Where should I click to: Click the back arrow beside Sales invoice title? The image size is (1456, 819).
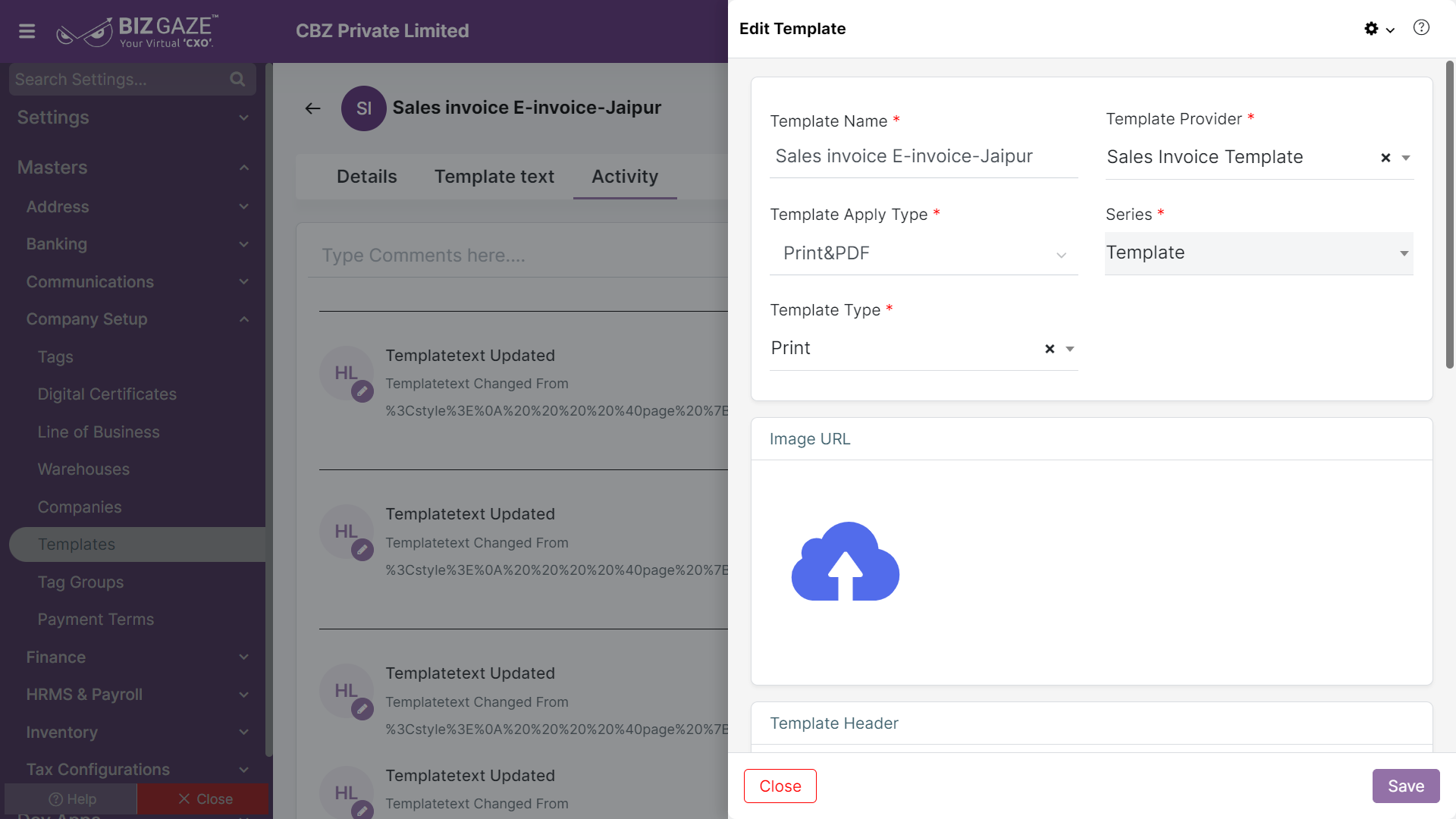pyautogui.click(x=312, y=108)
